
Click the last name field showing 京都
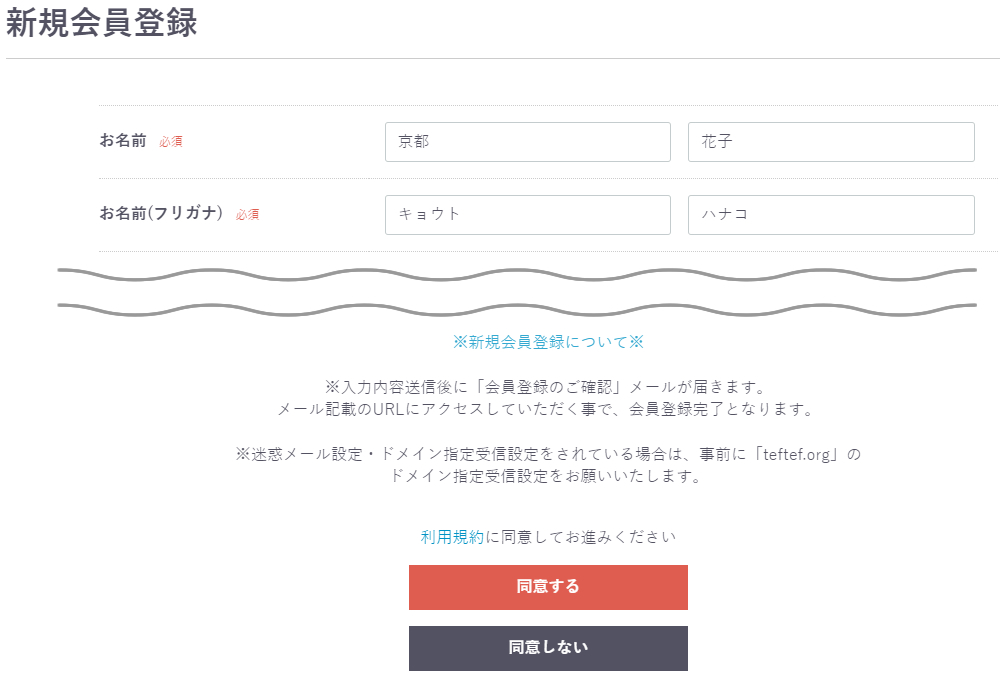click(x=527, y=142)
